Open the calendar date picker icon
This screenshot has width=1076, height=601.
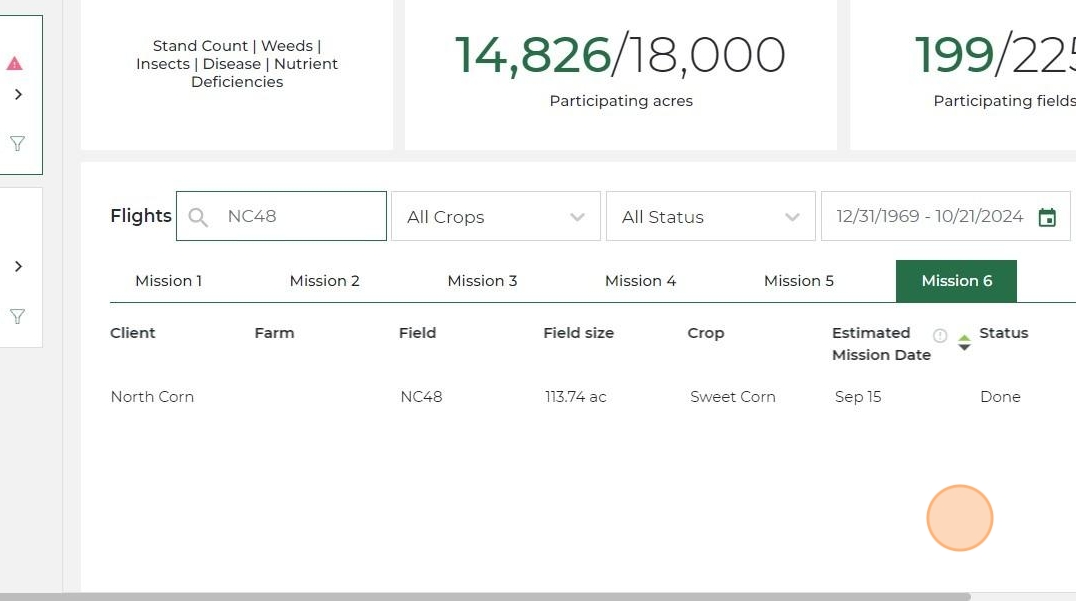(x=1047, y=217)
